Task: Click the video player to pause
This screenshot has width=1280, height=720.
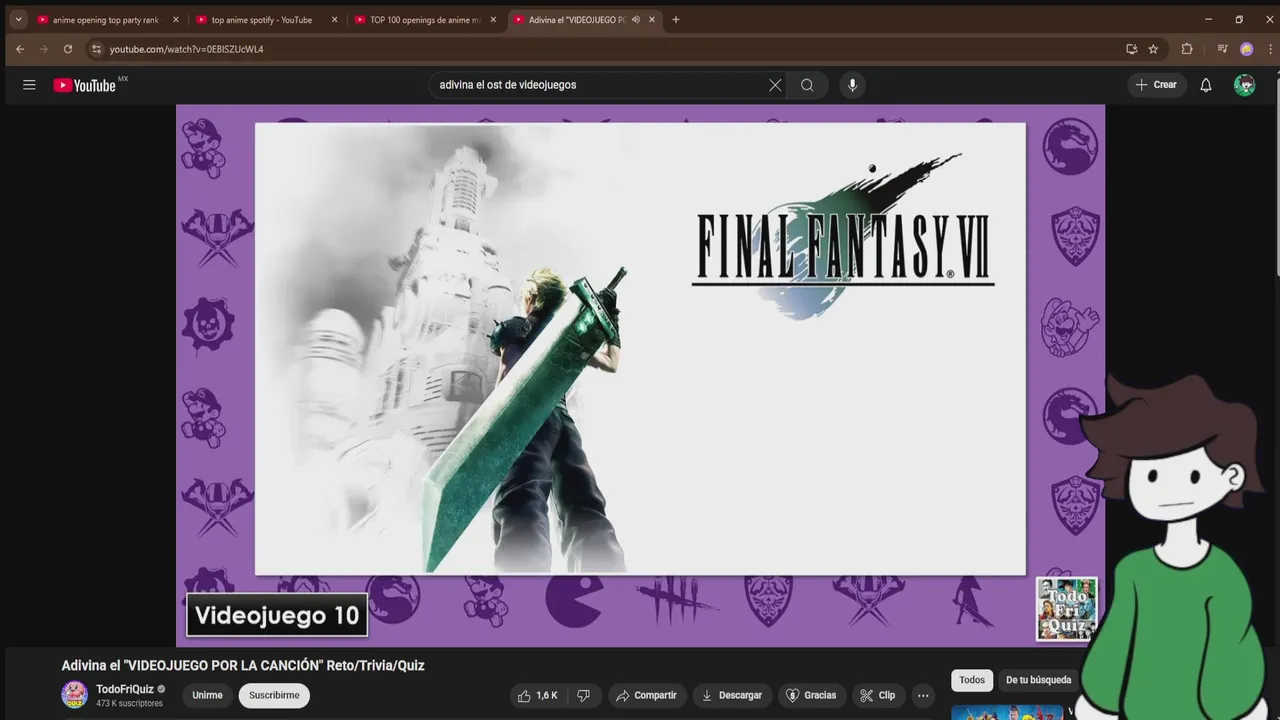Action: [640, 375]
